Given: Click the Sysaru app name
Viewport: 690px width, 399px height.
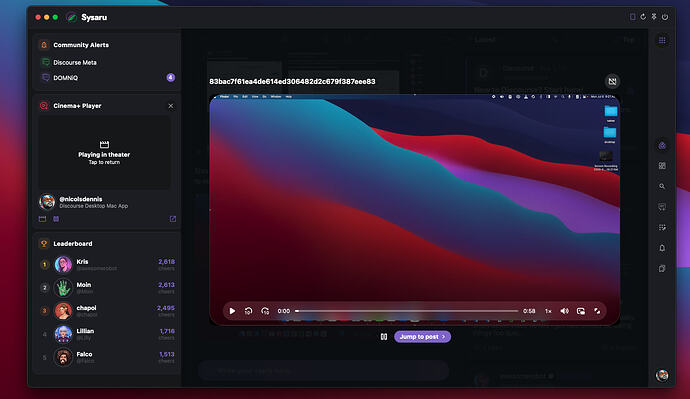Looking at the screenshot, I should (94, 17).
